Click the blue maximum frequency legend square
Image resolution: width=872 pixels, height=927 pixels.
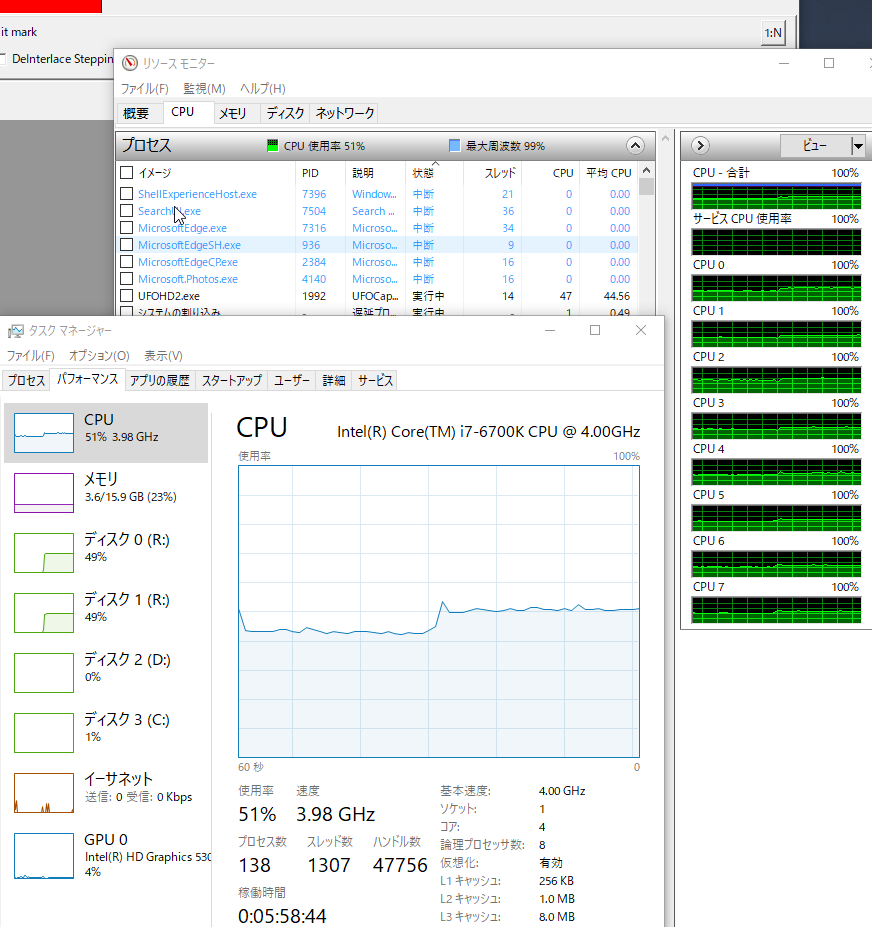pos(455,145)
